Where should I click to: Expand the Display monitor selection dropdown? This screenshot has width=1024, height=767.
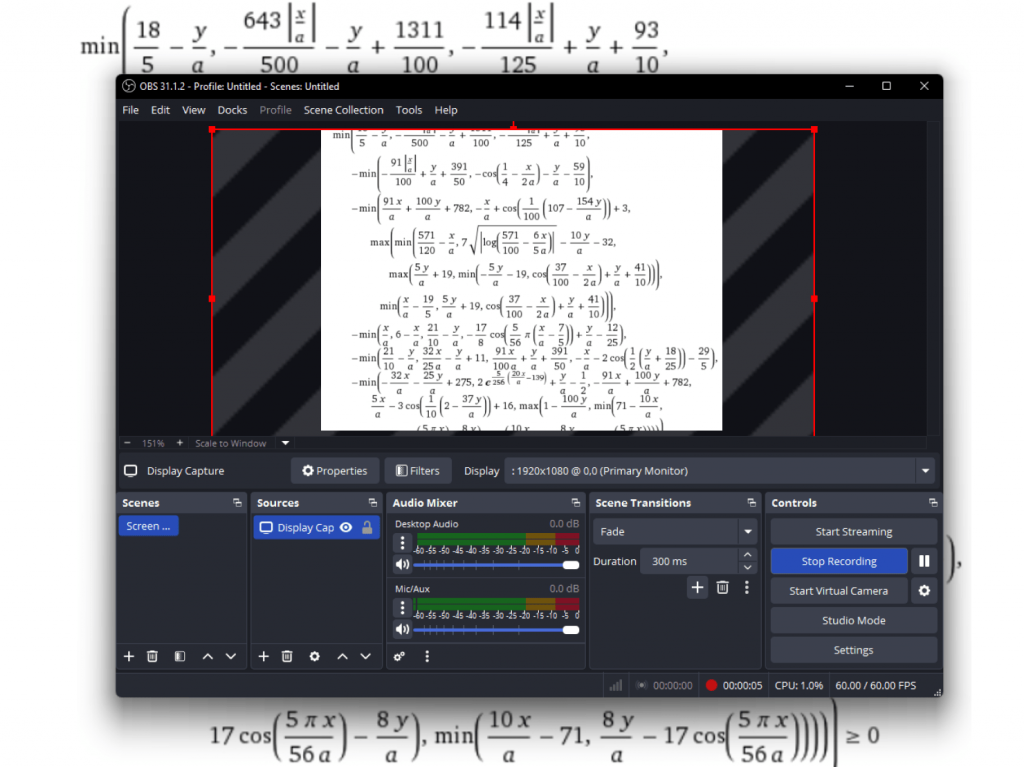pyautogui.click(x=926, y=471)
